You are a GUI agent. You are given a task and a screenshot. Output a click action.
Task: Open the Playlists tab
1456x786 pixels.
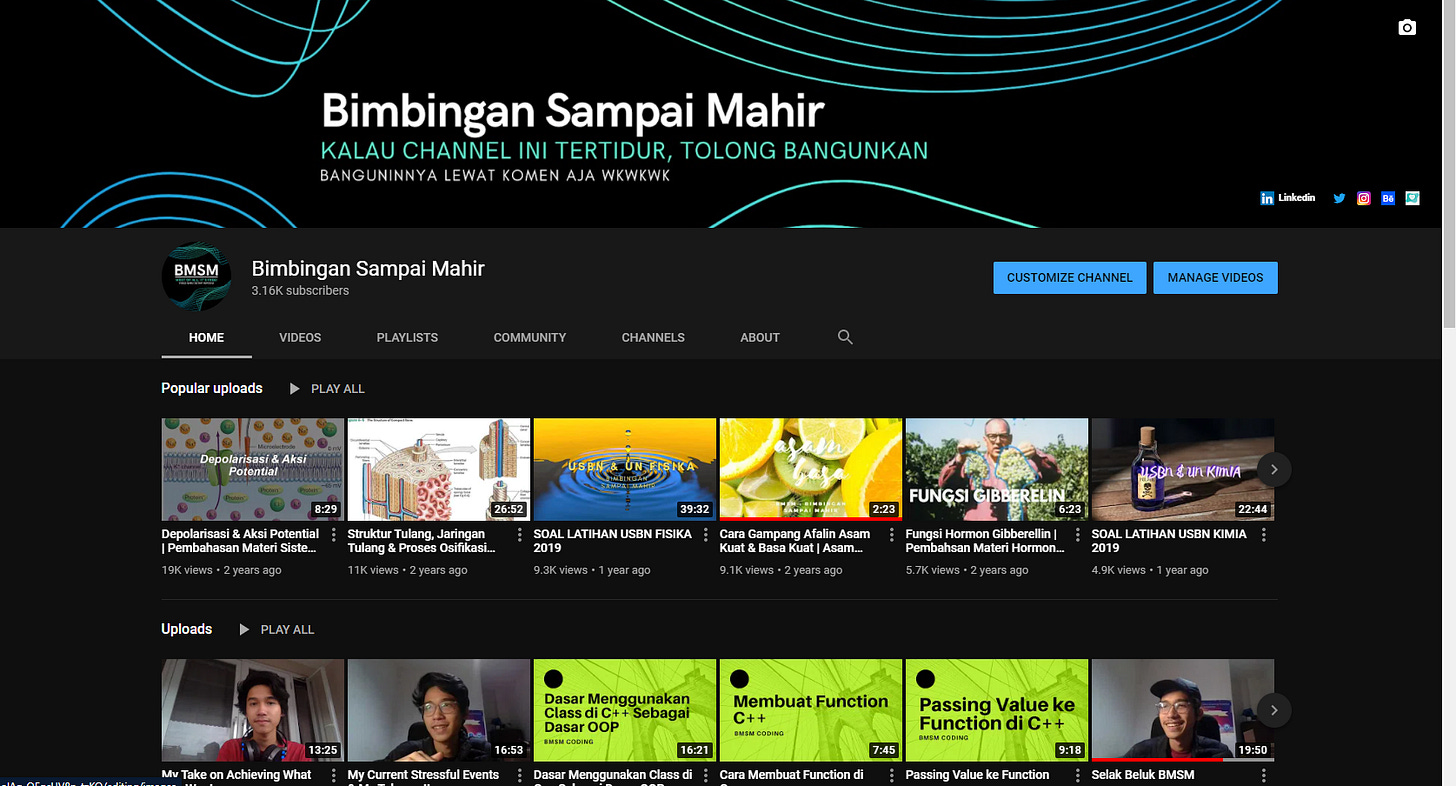407,337
